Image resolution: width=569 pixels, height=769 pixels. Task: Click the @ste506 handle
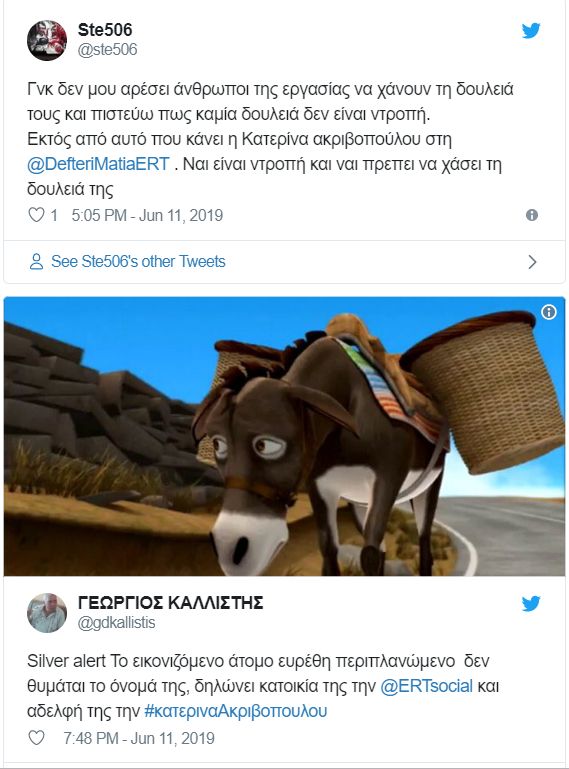pos(107,50)
